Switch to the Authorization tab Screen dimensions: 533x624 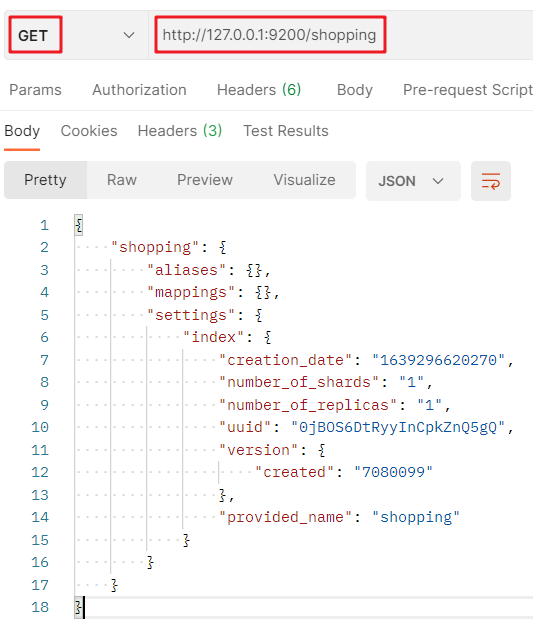click(x=139, y=90)
